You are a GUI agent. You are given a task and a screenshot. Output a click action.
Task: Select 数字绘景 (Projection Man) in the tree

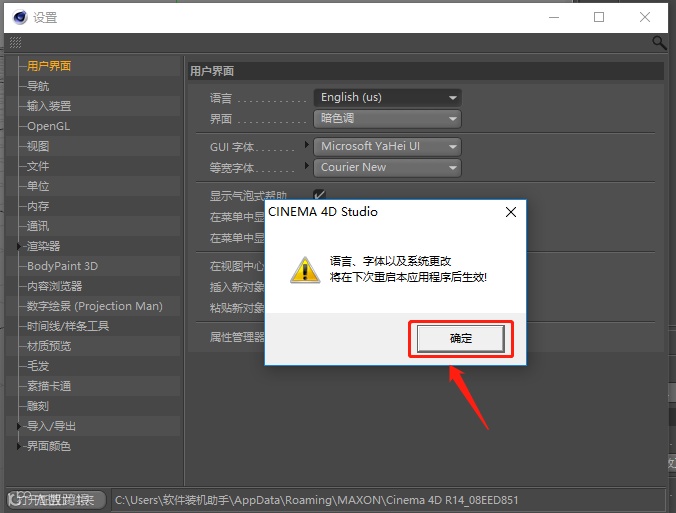[x=95, y=306]
